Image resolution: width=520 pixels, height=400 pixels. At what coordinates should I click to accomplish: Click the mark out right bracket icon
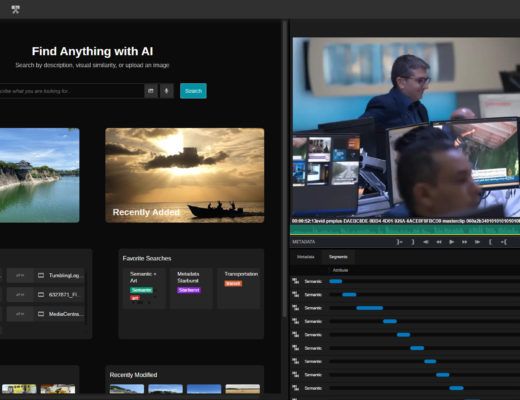(x=413, y=242)
